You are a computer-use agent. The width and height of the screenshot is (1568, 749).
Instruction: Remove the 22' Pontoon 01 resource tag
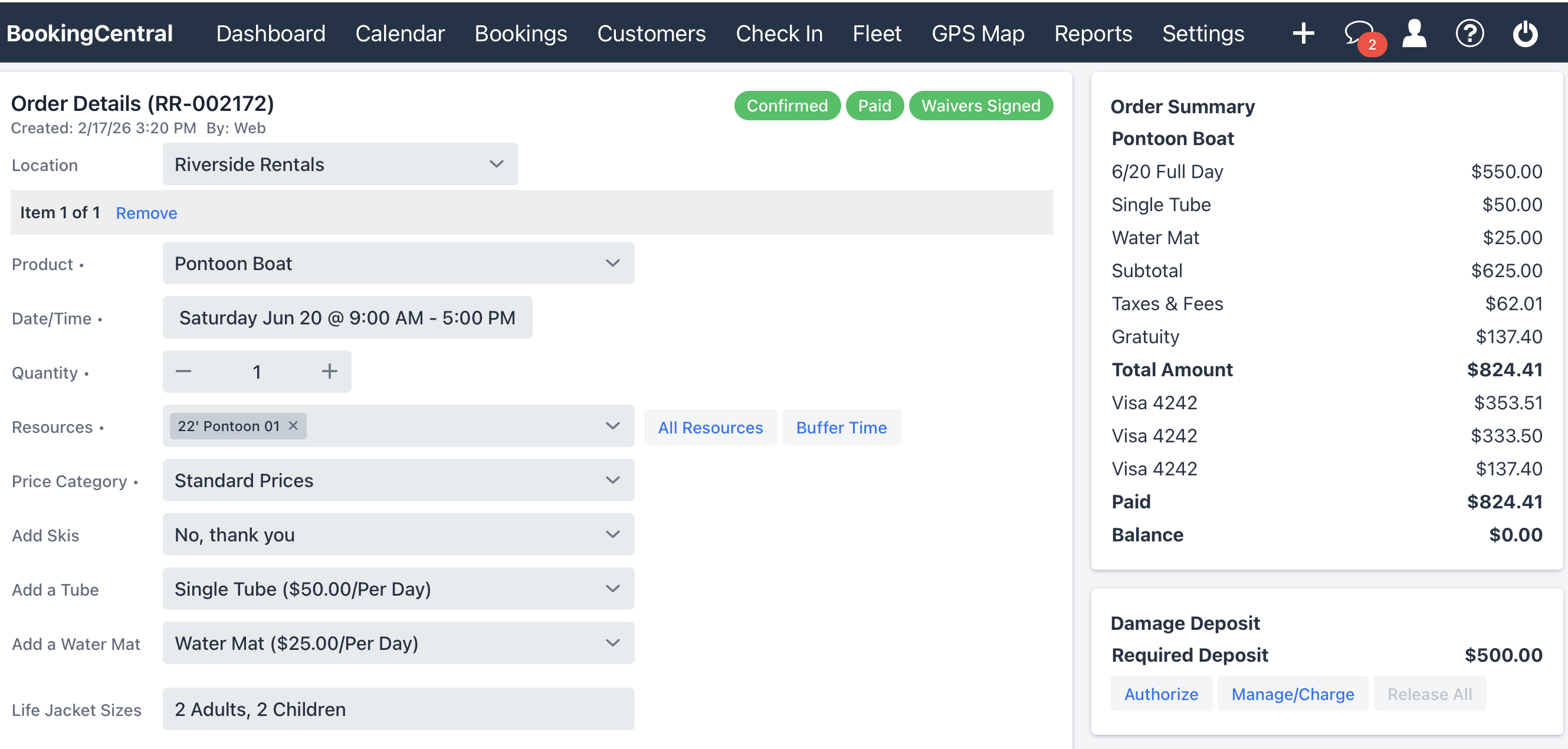[x=293, y=425]
